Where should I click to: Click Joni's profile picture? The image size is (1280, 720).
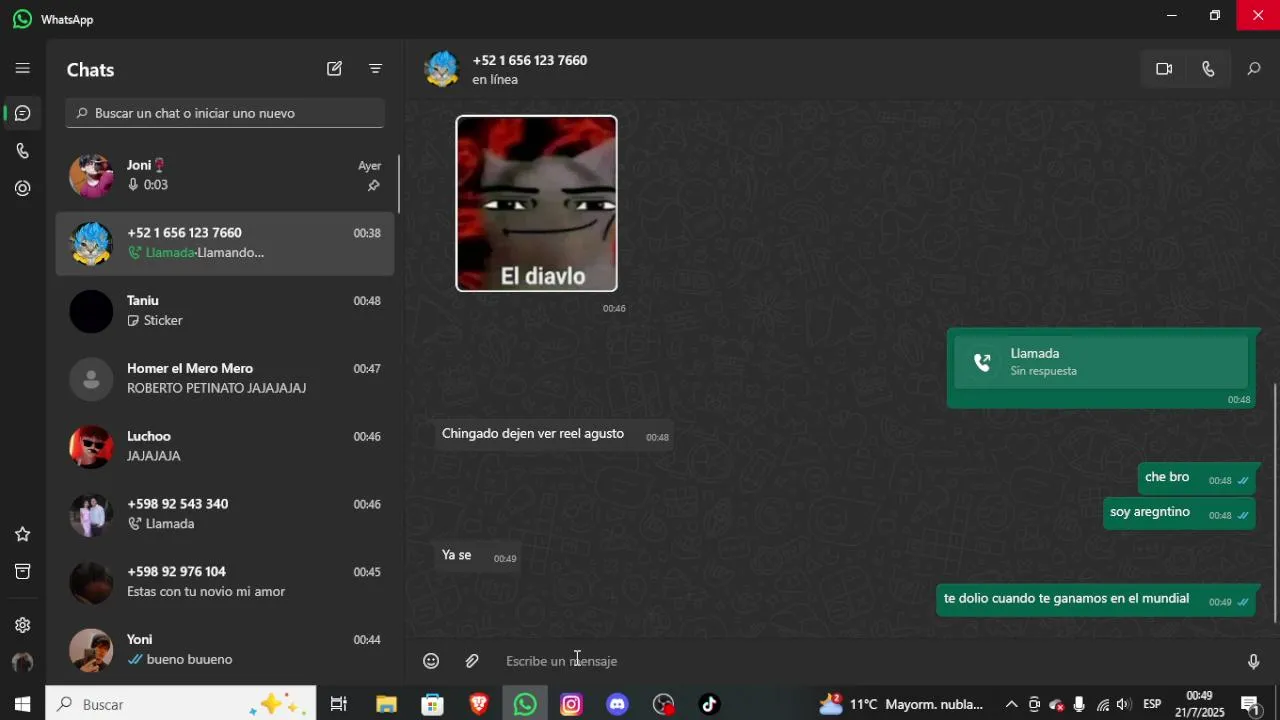[x=91, y=176]
